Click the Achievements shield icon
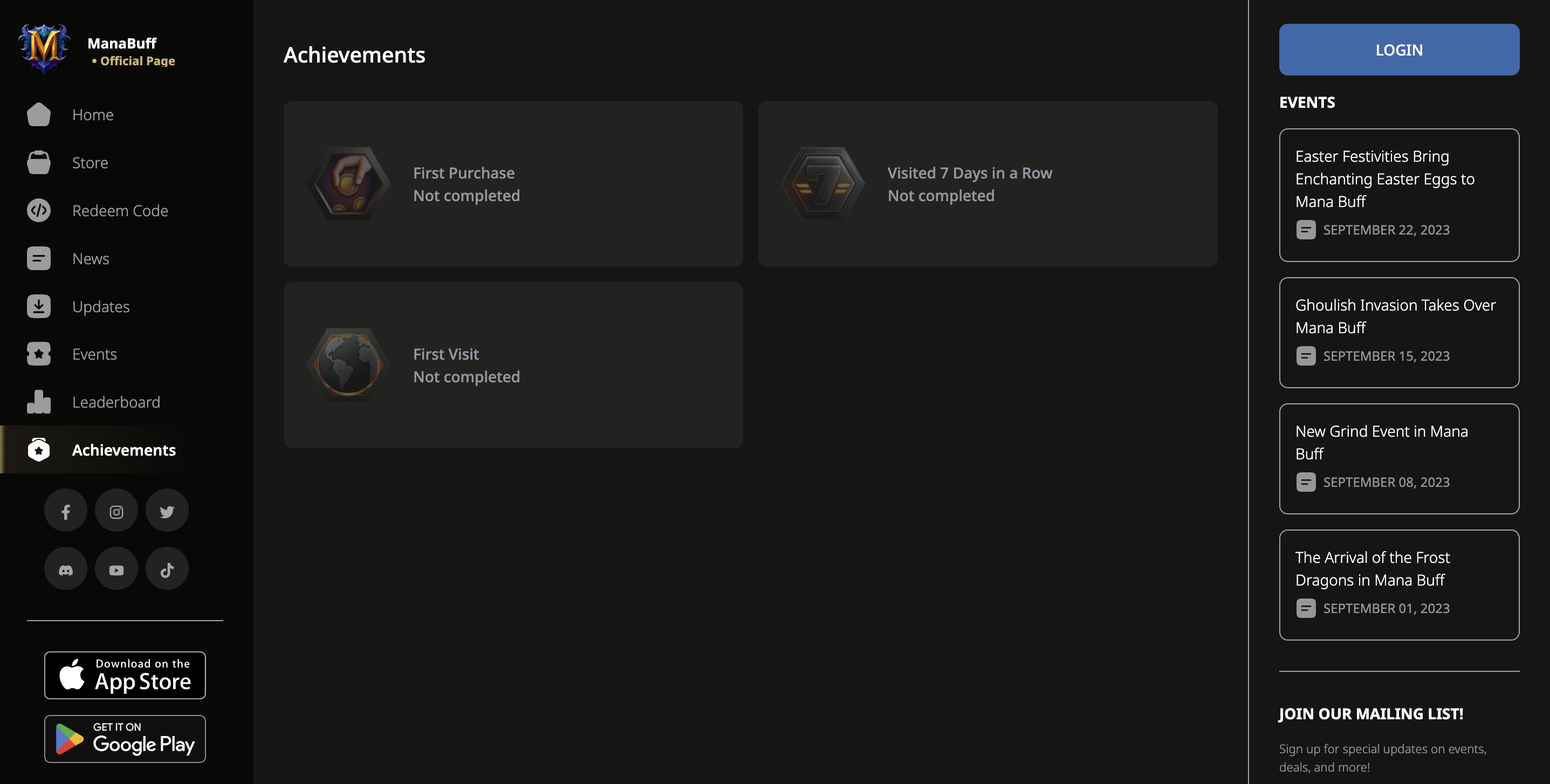Viewport: 1550px width, 784px height. tap(38, 450)
